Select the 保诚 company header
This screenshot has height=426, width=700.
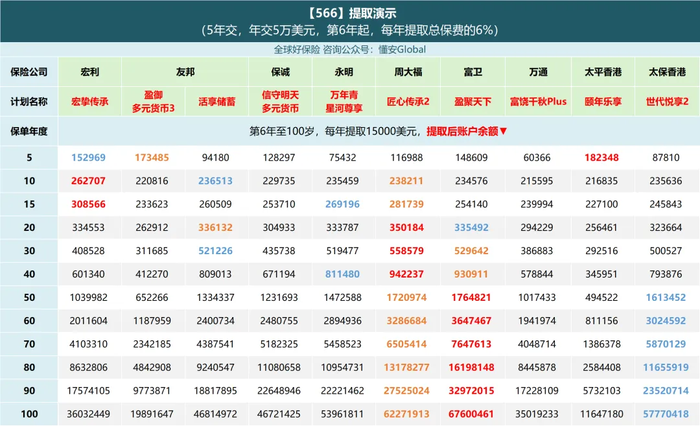pos(280,72)
